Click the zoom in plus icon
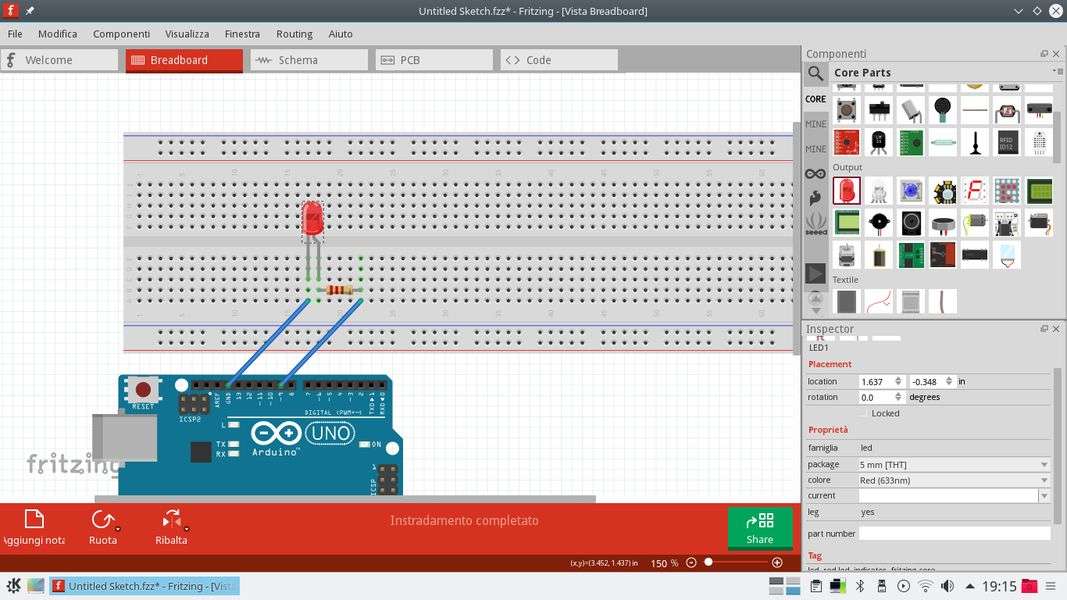This screenshot has width=1067, height=600. 777,563
